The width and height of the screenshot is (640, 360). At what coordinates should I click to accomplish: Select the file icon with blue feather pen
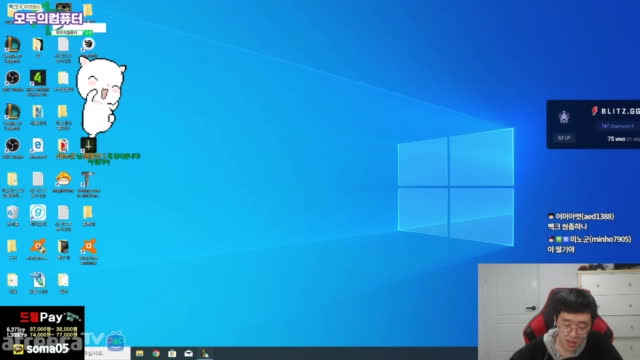tap(38, 280)
